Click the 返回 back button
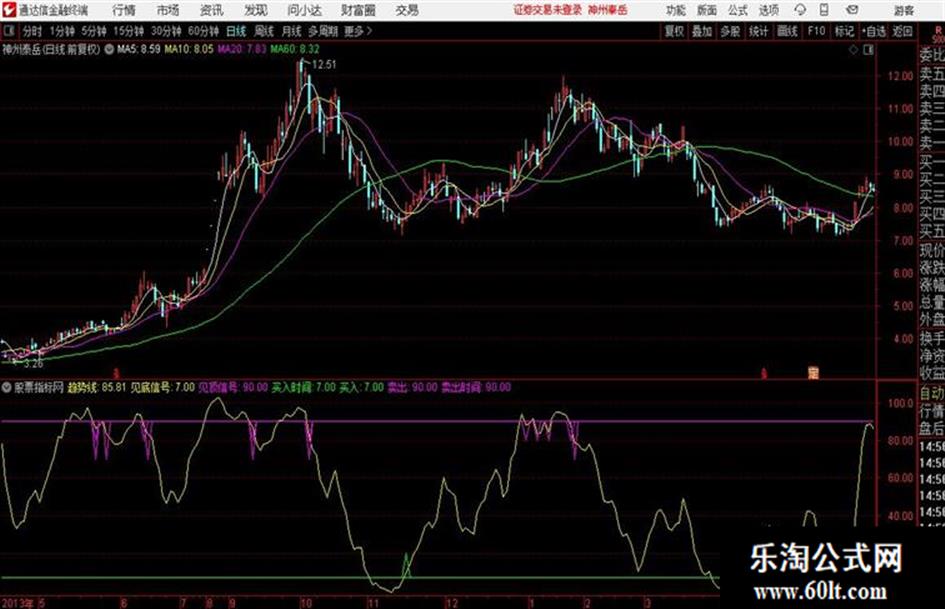Screen dimensions: 945x609 [x=902, y=31]
